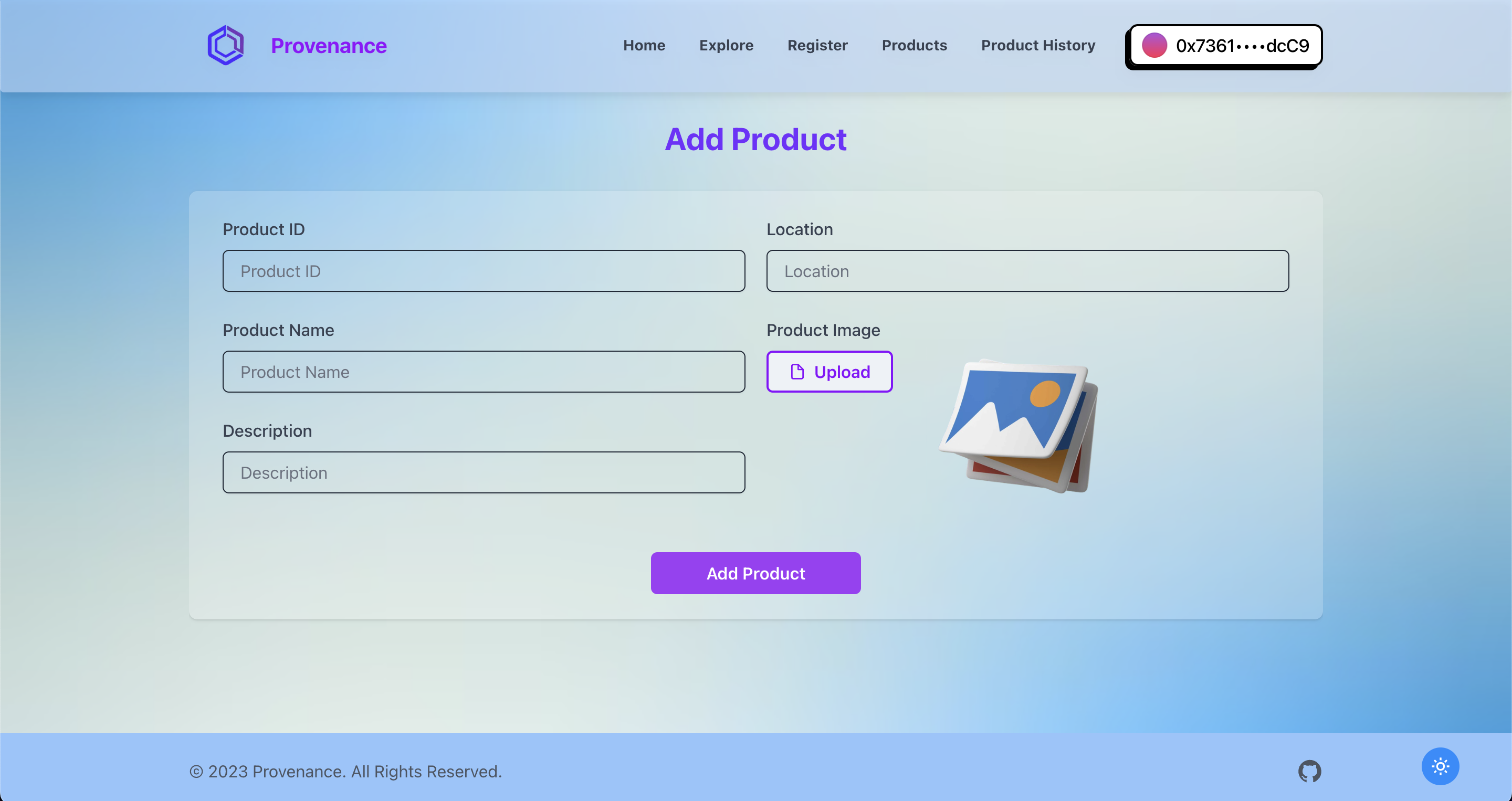Open the Register nav link
This screenshot has height=801, width=1512.
pyautogui.click(x=817, y=45)
